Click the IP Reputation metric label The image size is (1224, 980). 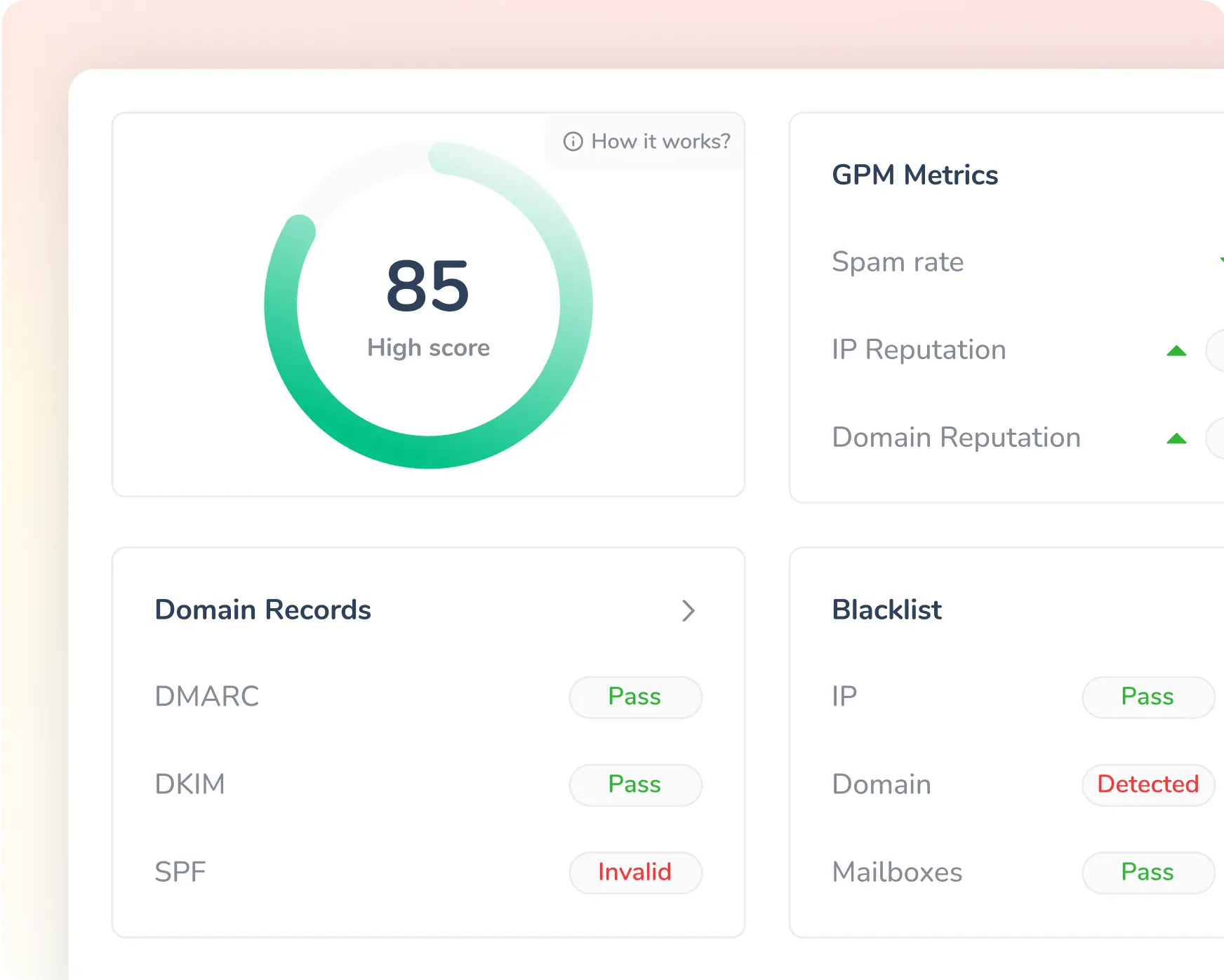pos(919,349)
